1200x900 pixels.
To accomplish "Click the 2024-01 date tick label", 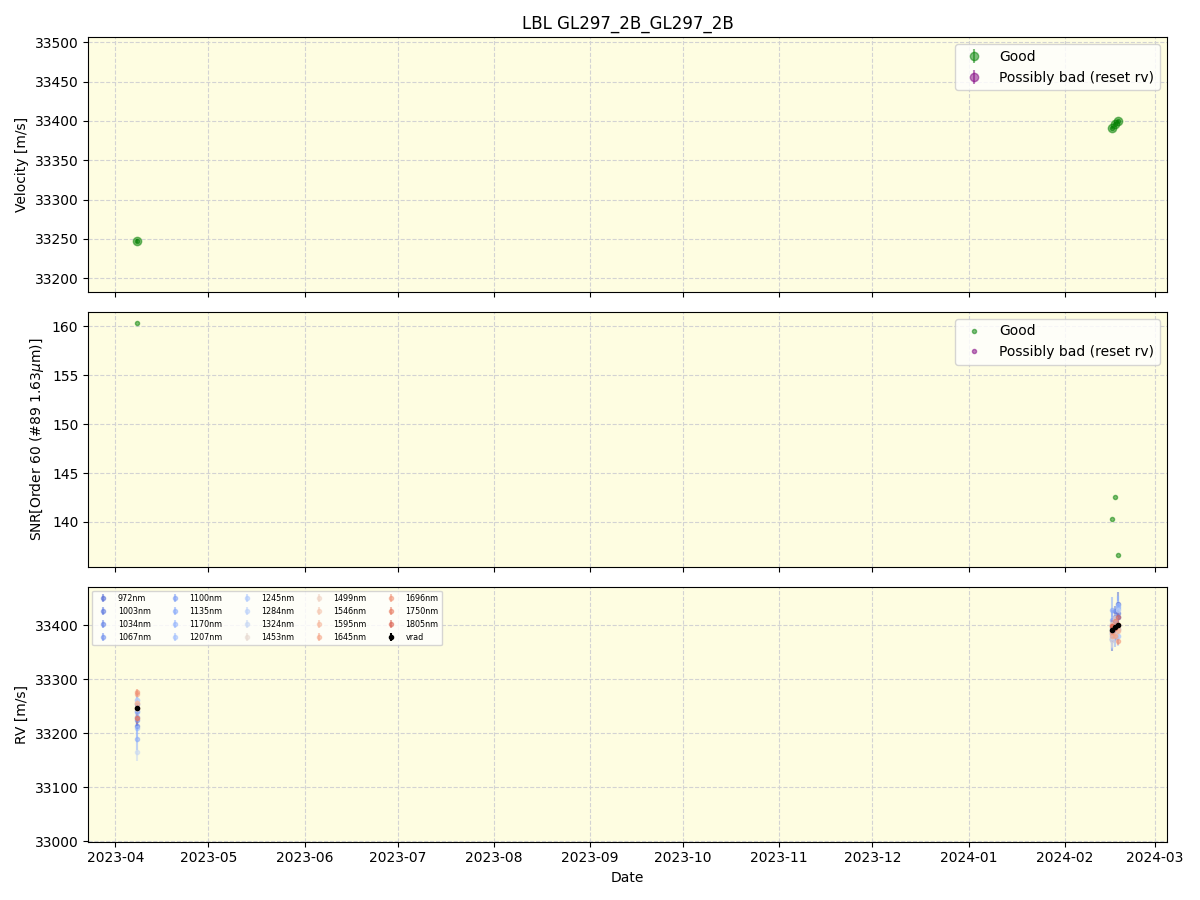I will tap(969, 857).
